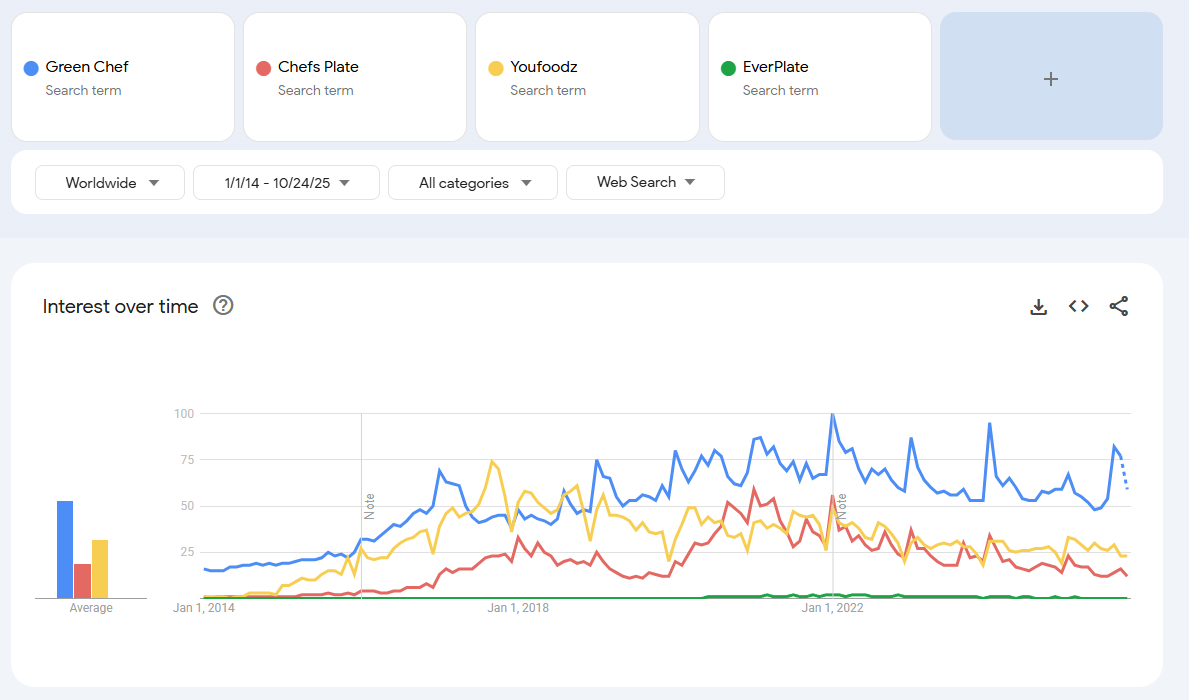1189x700 pixels.
Task: Expand the All categories dropdown
Action: (x=473, y=183)
